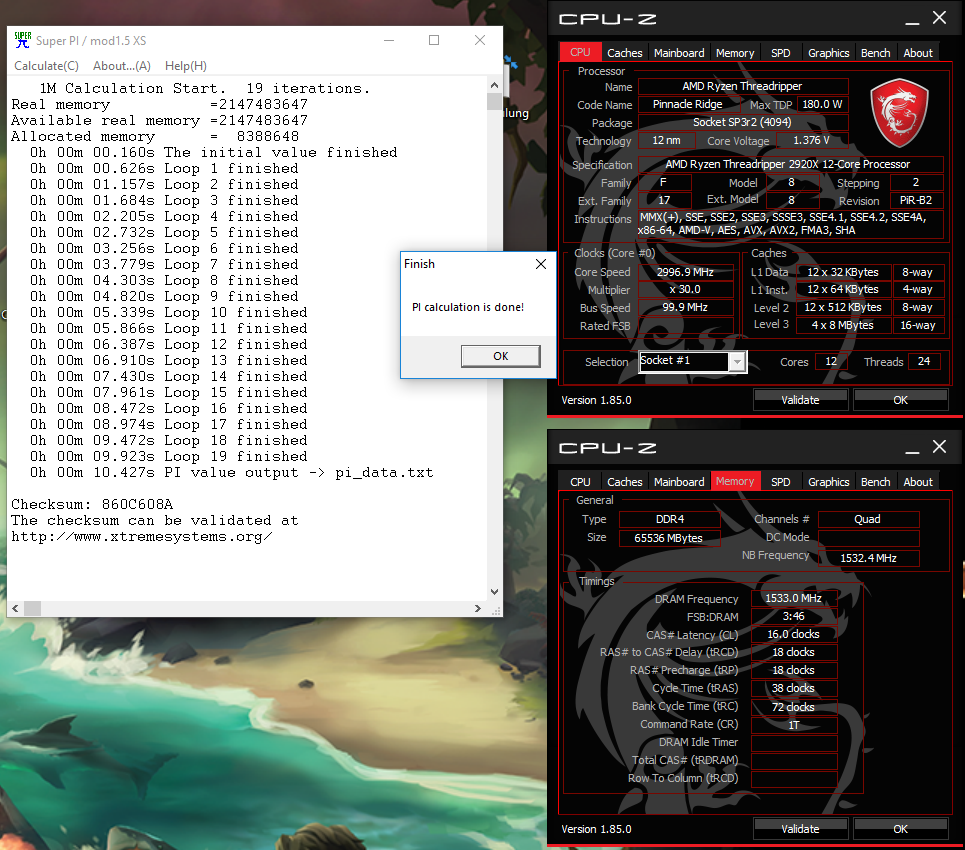Click the Super PI app icon in title bar
Screen dimensions: 965x850
pyautogui.click(x=23, y=40)
